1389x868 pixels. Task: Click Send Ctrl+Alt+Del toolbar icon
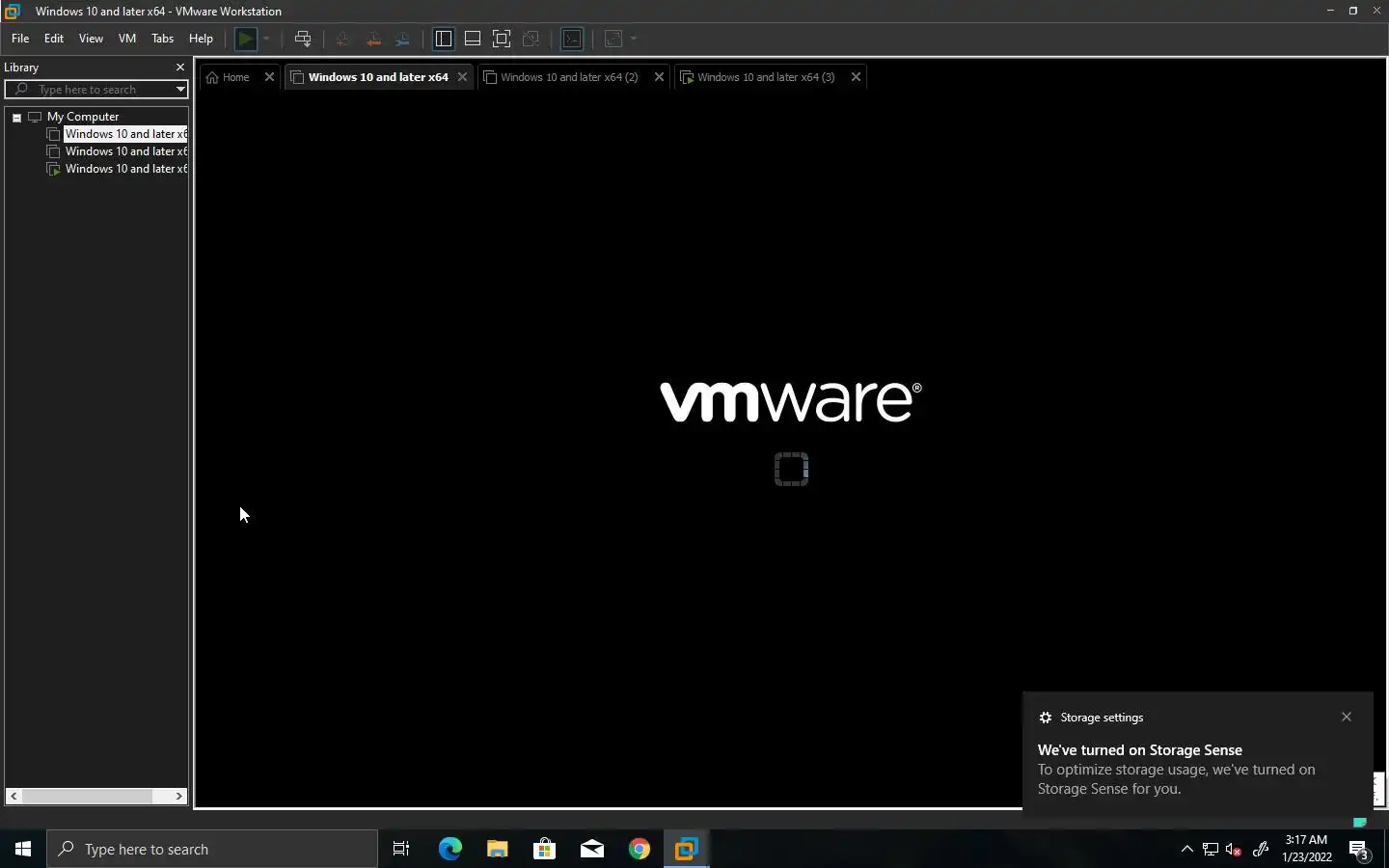pos(303,39)
